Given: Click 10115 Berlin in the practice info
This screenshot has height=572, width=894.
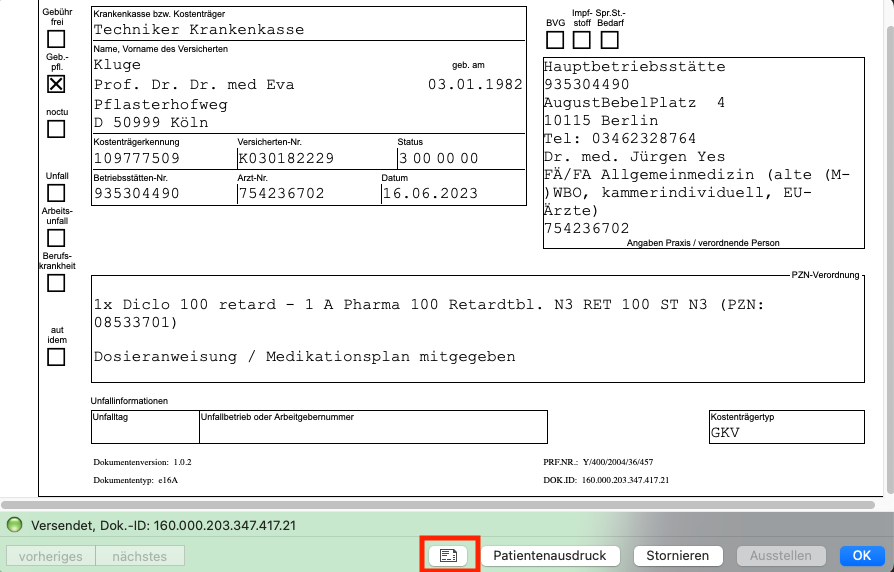Looking at the screenshot, I should click(x=601, y=121).
